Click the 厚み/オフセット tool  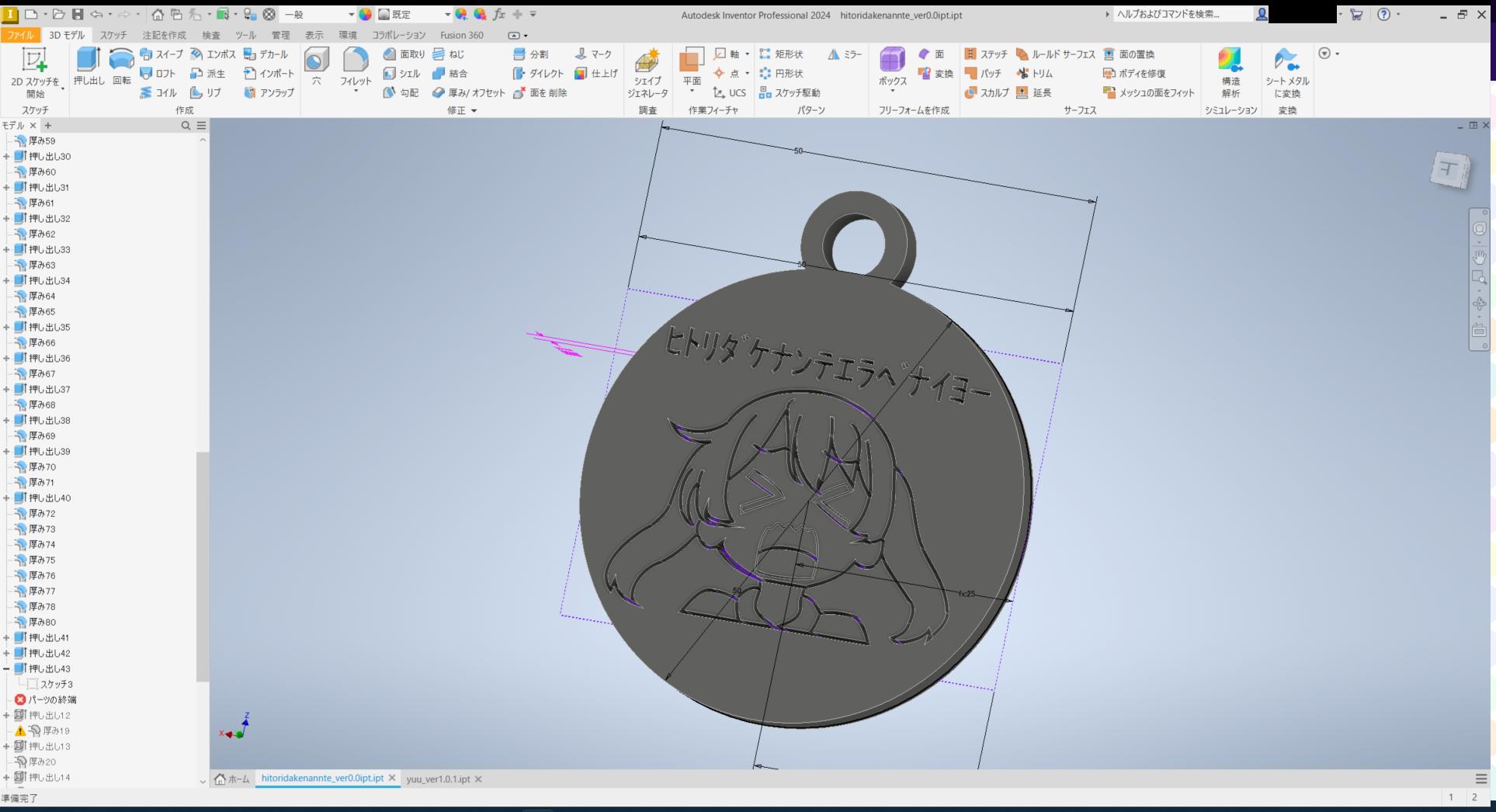coord(468,92)
